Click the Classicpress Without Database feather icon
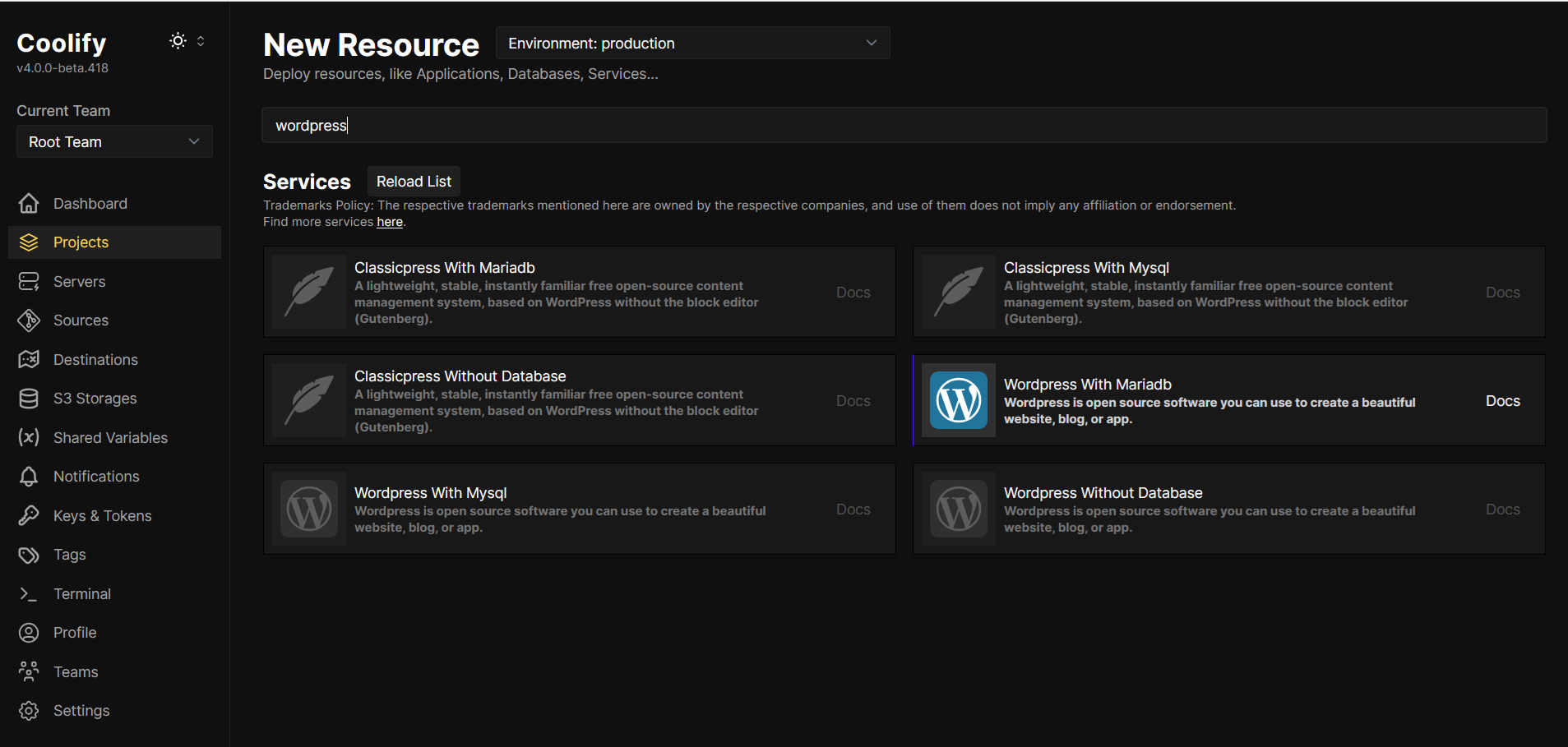 309,400
